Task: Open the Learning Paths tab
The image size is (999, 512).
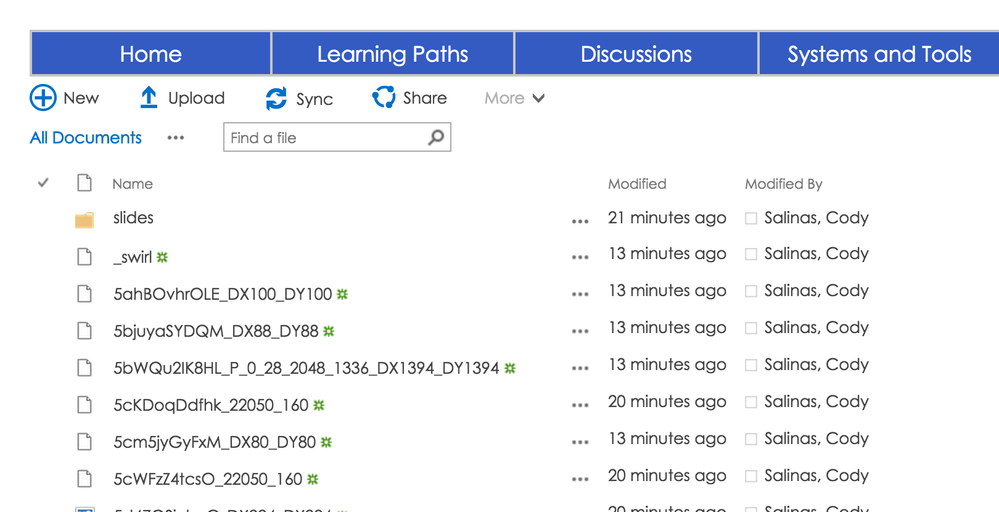Action: pos(392,54)
